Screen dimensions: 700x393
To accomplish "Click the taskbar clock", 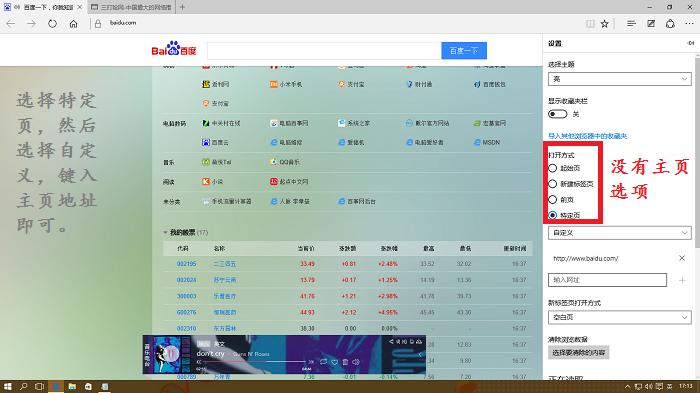I will [x=686, y=386].
